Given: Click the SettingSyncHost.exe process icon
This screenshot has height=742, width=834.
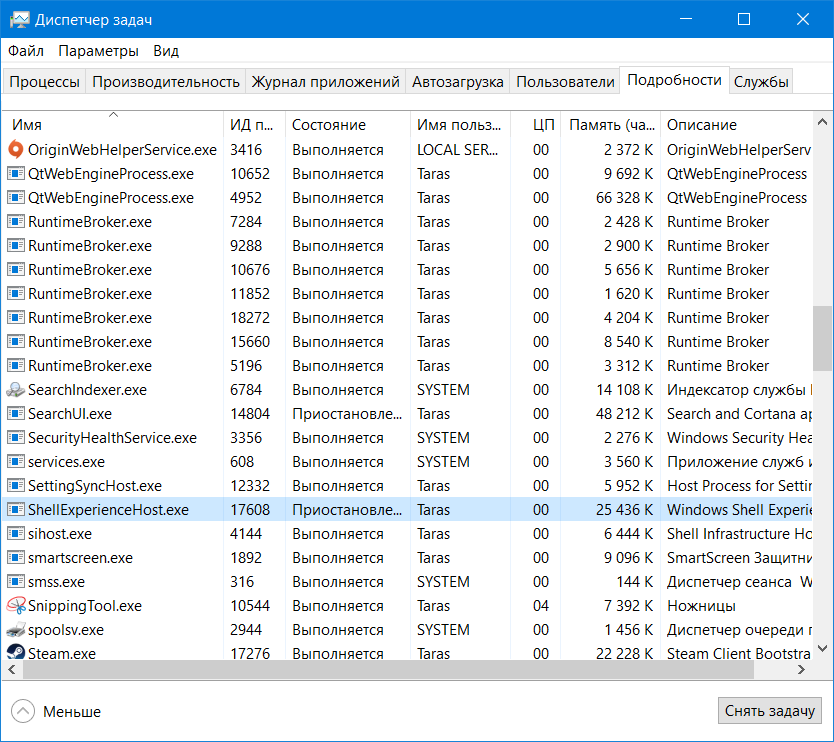Looking at the screenshot, I should (15, 485).
